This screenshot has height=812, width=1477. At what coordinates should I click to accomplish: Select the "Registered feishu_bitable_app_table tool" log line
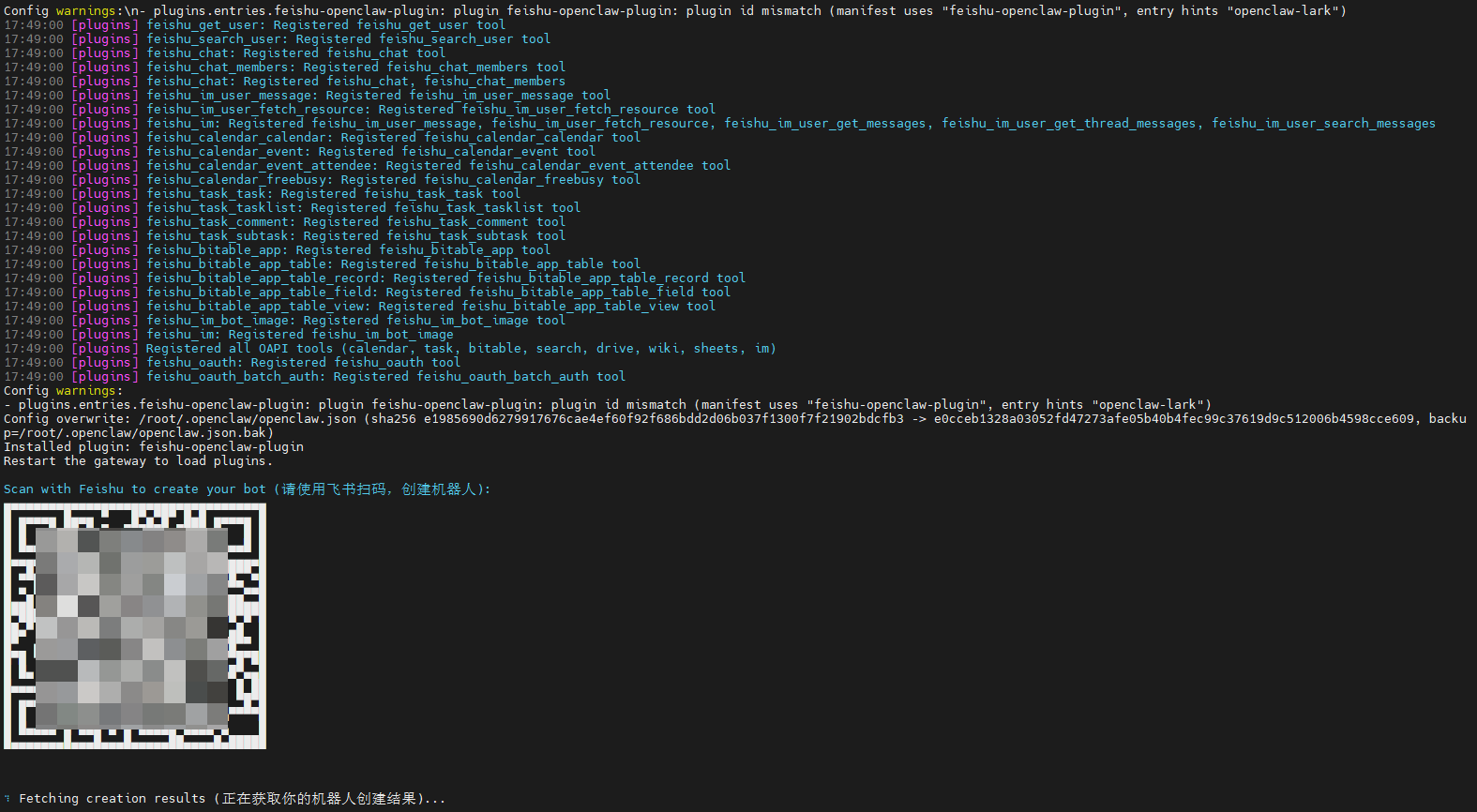click(x=323, y=264)
